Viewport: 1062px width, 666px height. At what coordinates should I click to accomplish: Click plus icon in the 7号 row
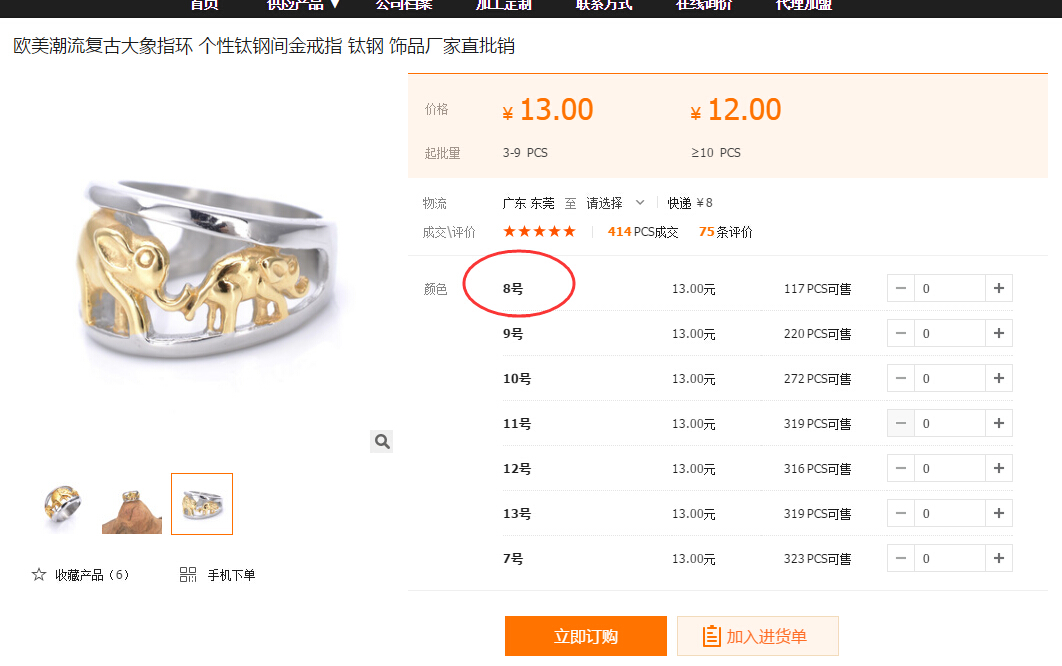(999, 558)
